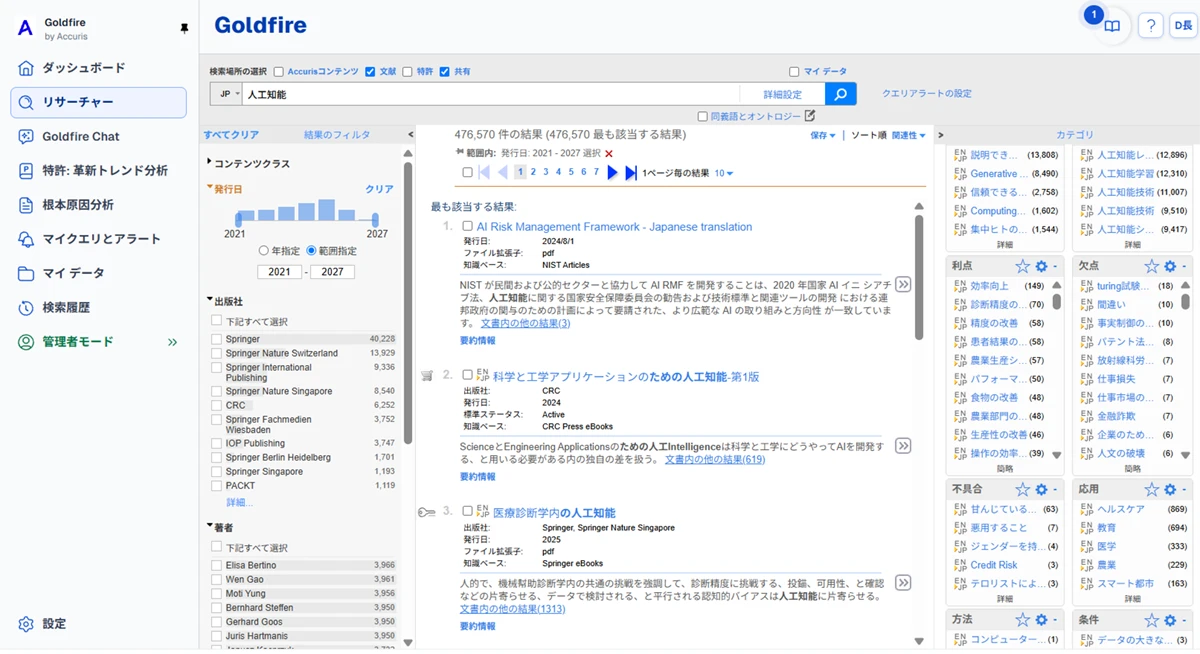Screen dimensions: 1200x654
Task: Toggle the 特許 checkbox
Action: (x=407, y=72)
